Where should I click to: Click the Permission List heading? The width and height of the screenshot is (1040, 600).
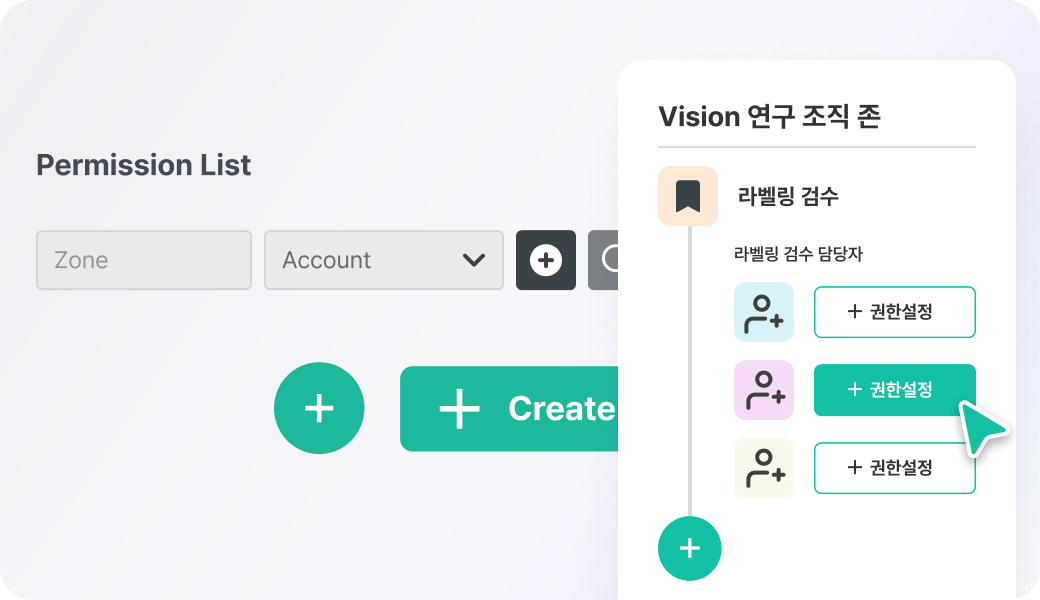click(x=143, y=165)
